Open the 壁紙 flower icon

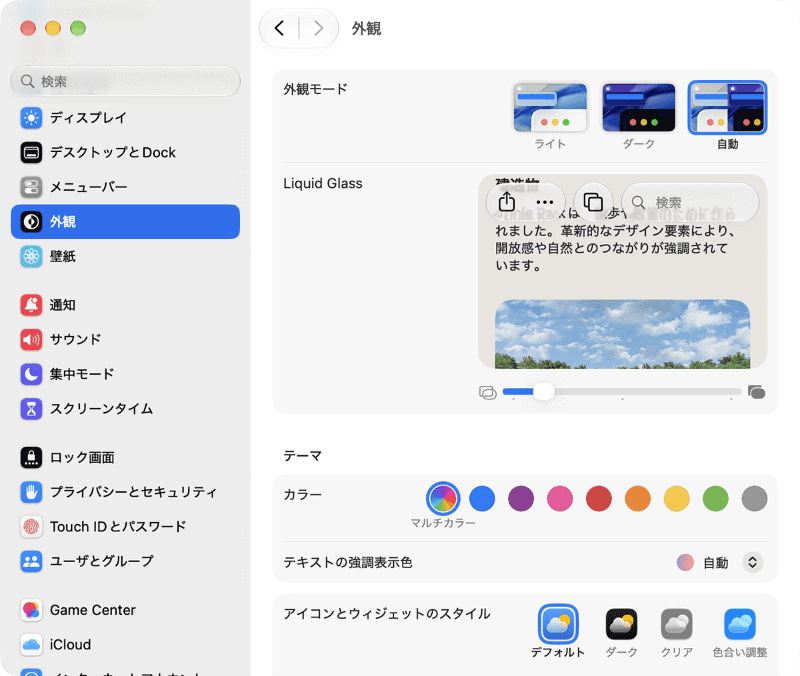point(31,256)
